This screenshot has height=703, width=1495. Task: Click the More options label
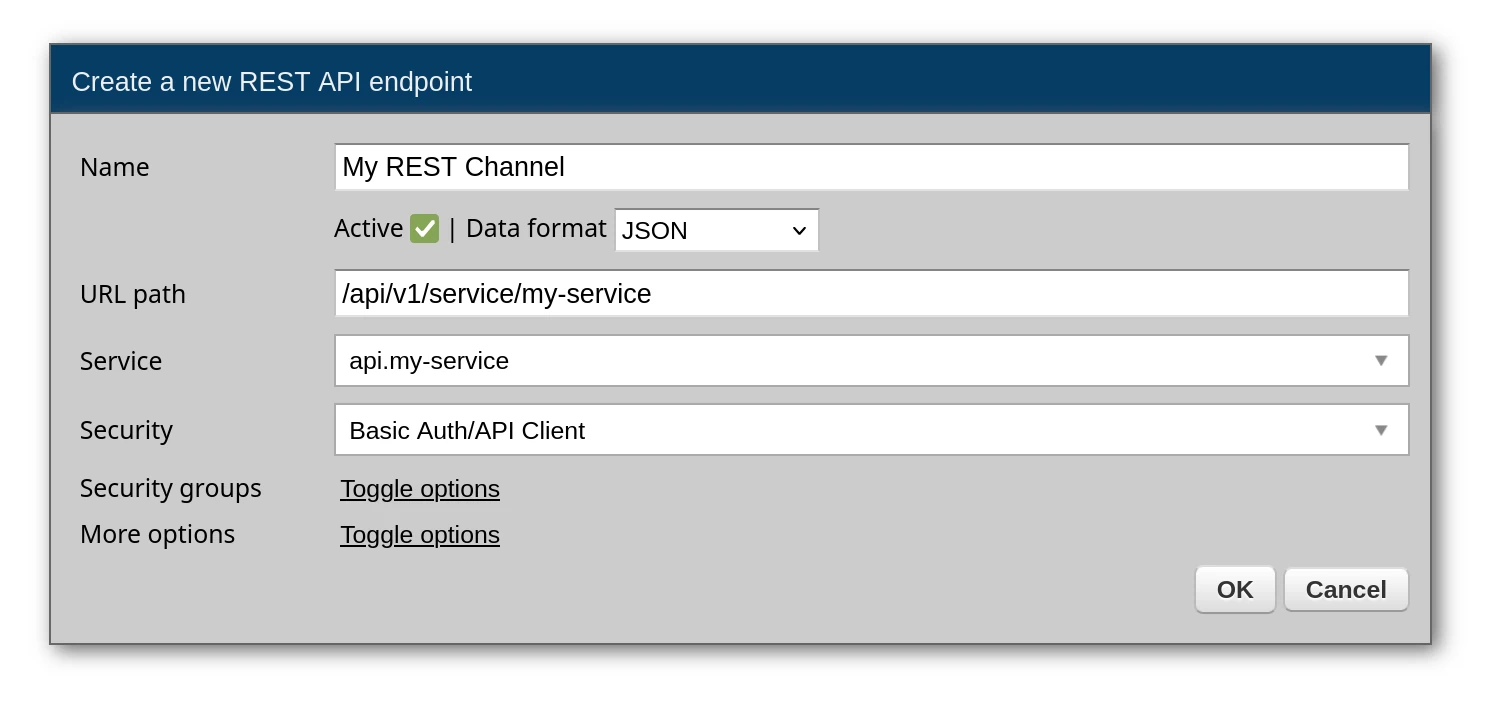[158, 534]
